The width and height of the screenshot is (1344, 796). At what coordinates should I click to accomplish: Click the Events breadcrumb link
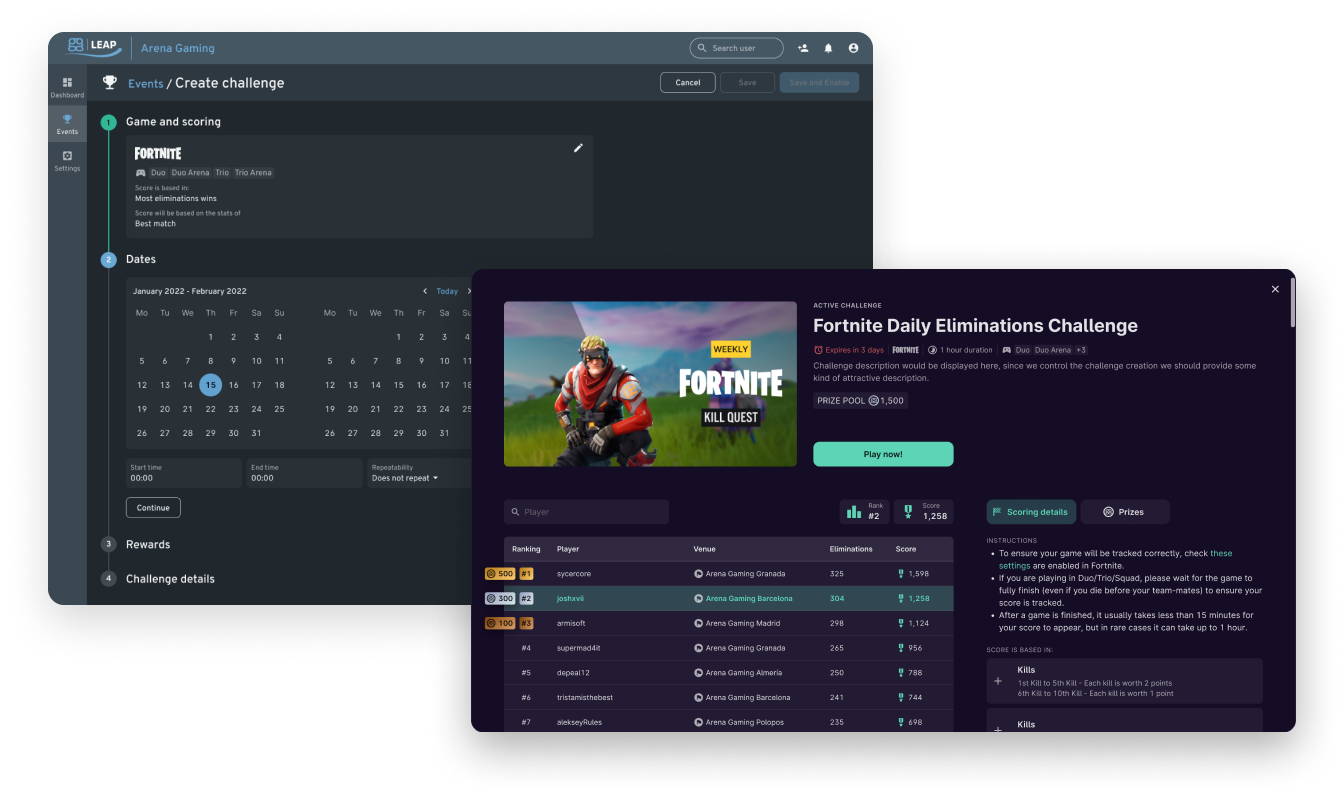[145, 83]
